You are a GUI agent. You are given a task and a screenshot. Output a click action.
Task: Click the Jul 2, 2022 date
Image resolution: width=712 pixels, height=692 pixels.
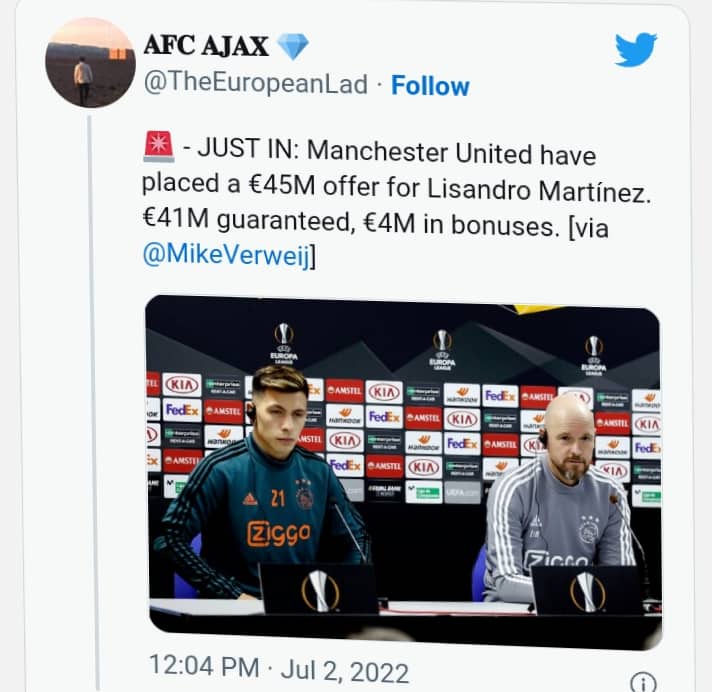tap(345, 672)
